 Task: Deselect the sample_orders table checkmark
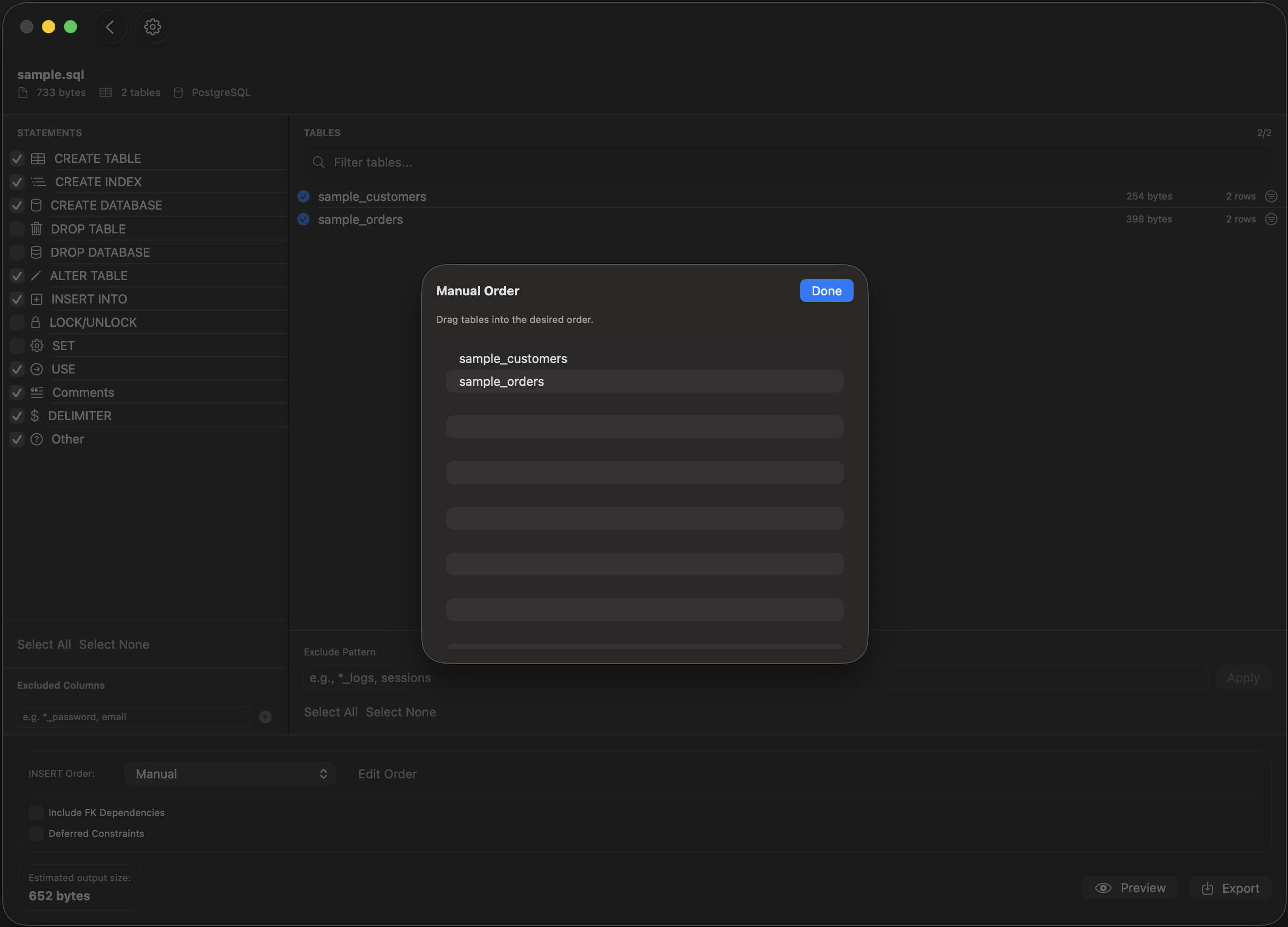[x=304, y=219]
